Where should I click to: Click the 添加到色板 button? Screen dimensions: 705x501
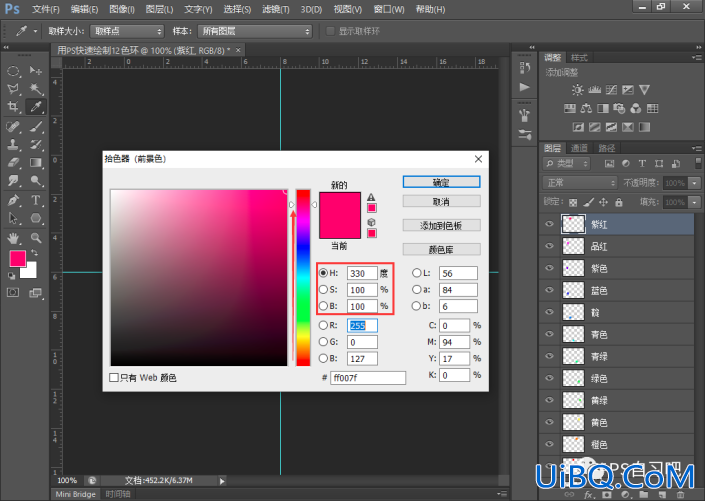pos(441,225)
